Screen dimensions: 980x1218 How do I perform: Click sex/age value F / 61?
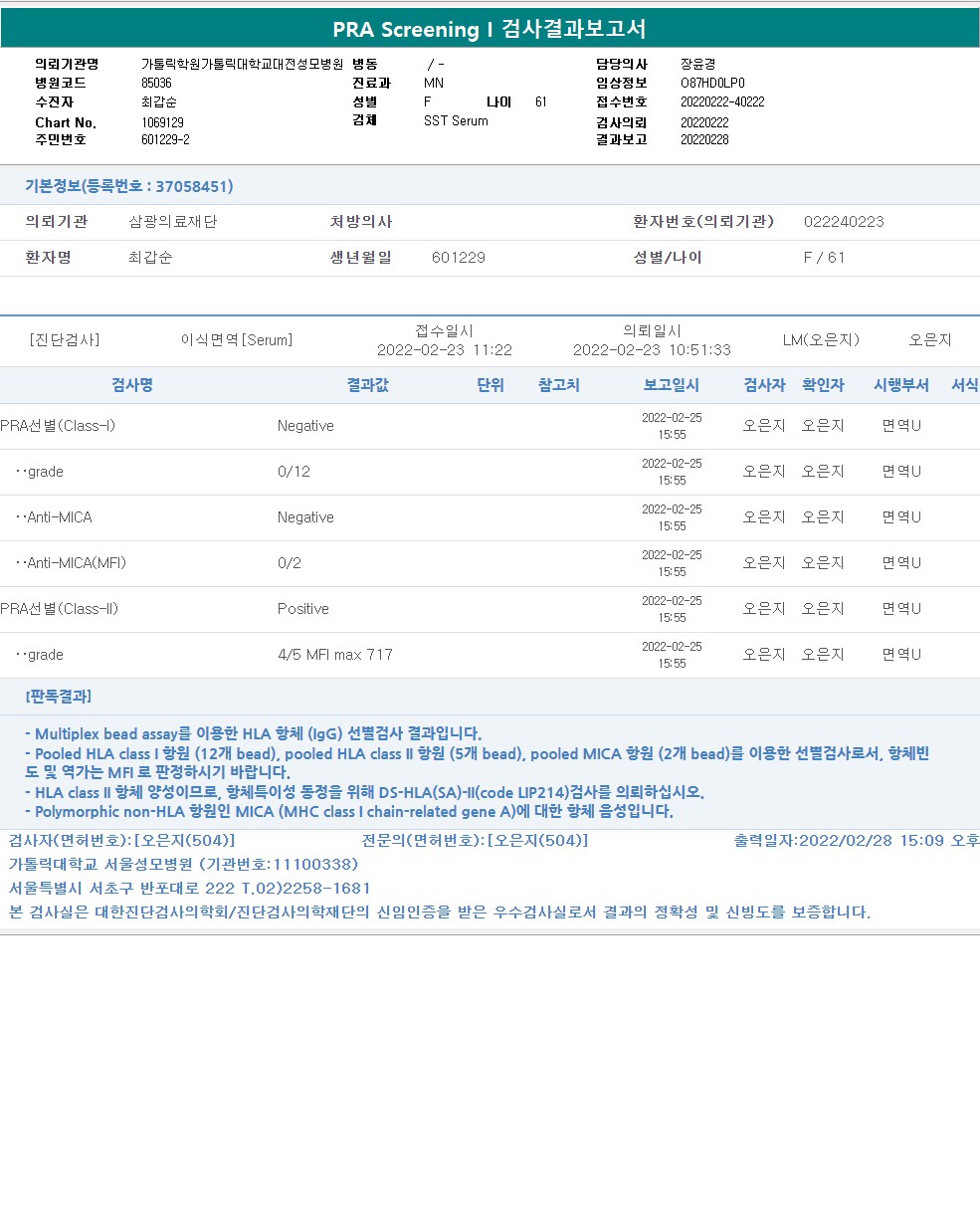point(824,258)
